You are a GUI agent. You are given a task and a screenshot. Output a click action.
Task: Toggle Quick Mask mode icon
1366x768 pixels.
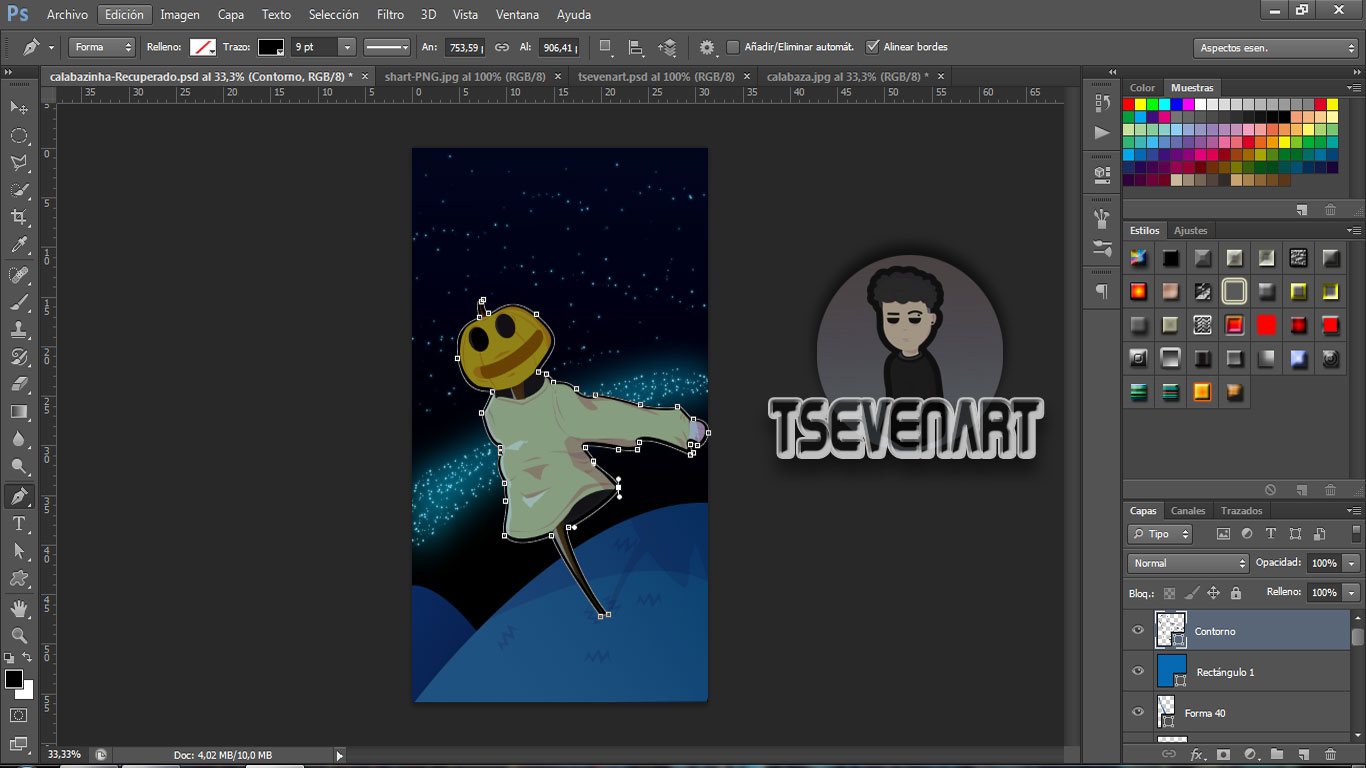coord(19,715)
